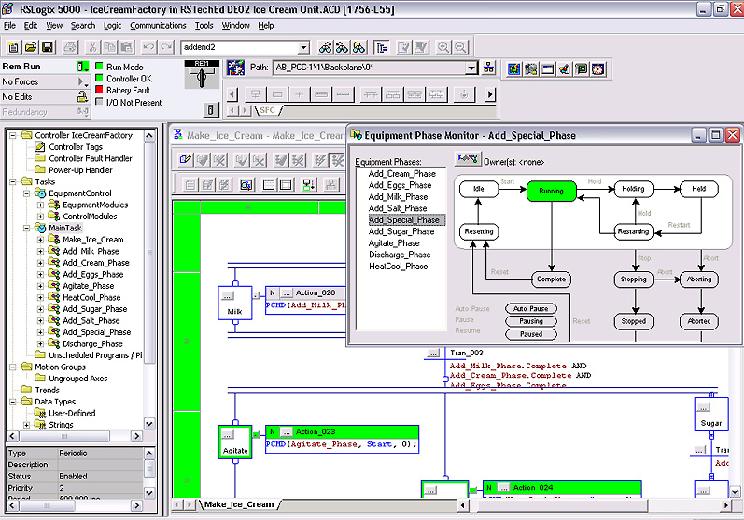Click the Verify controller toolbar icon

pos(421,47)
